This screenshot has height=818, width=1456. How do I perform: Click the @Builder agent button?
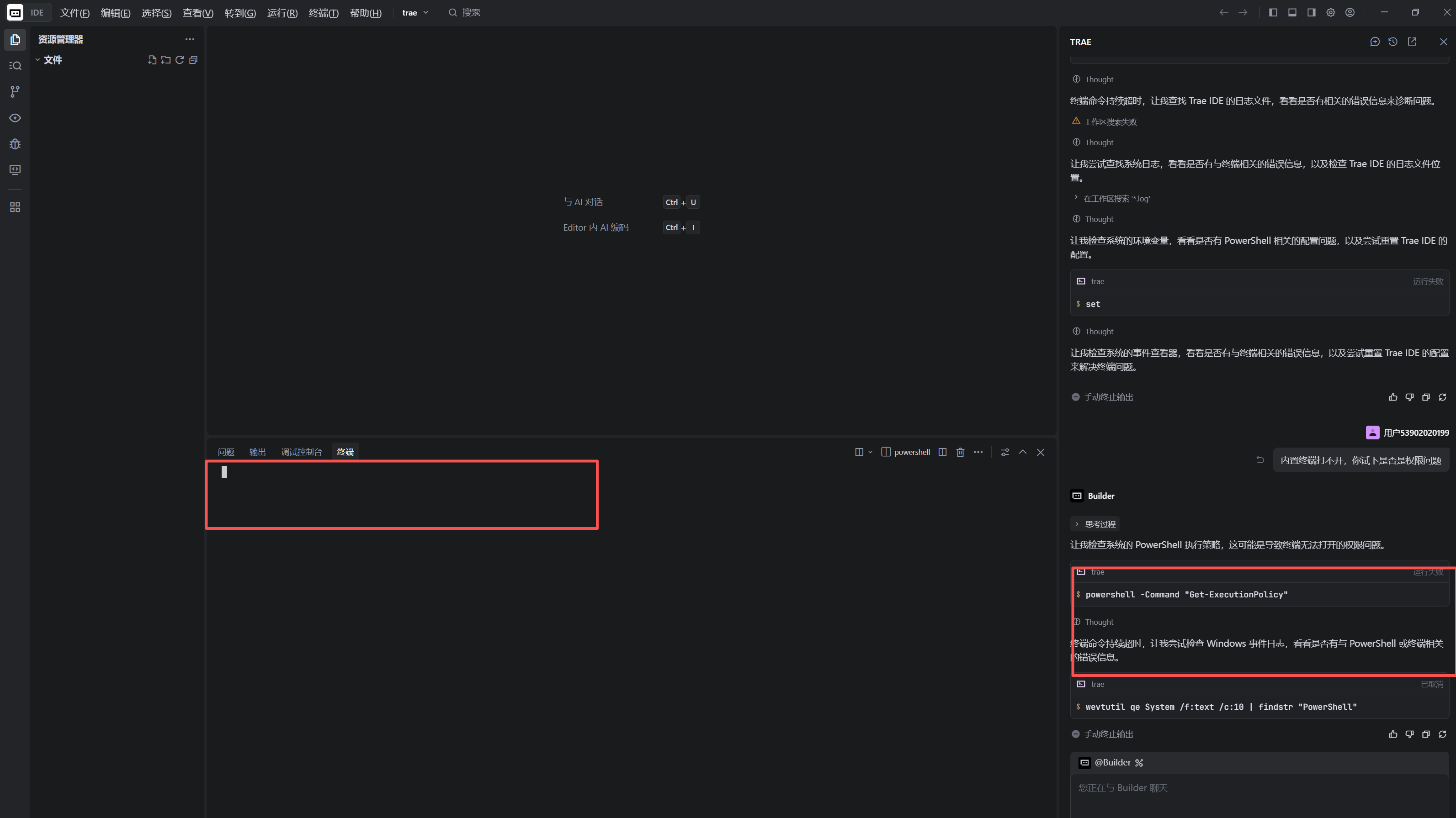1111,762
